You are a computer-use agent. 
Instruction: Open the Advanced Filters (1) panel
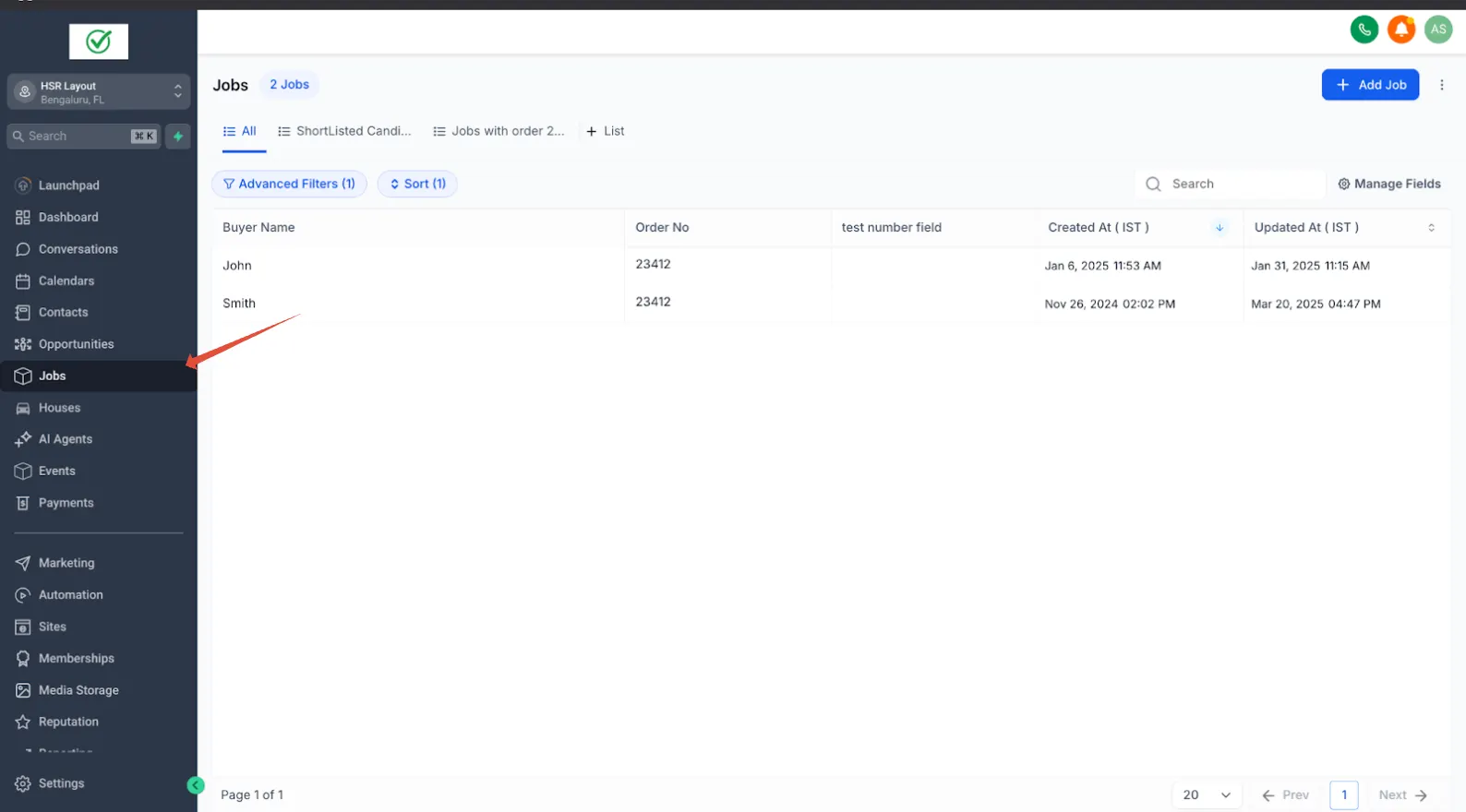coord(289,184)
